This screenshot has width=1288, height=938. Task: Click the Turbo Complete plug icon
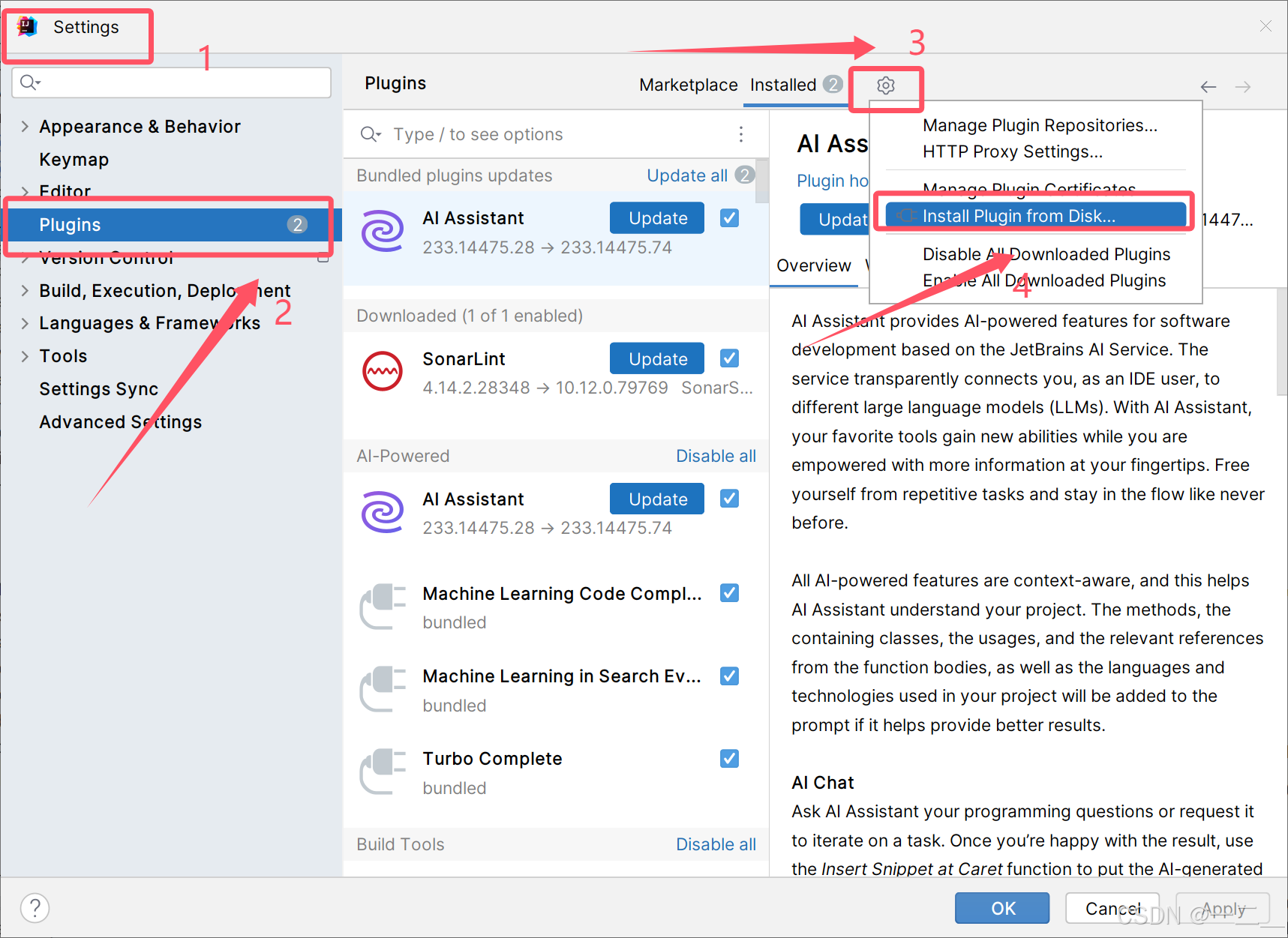(x=383, y=772)
